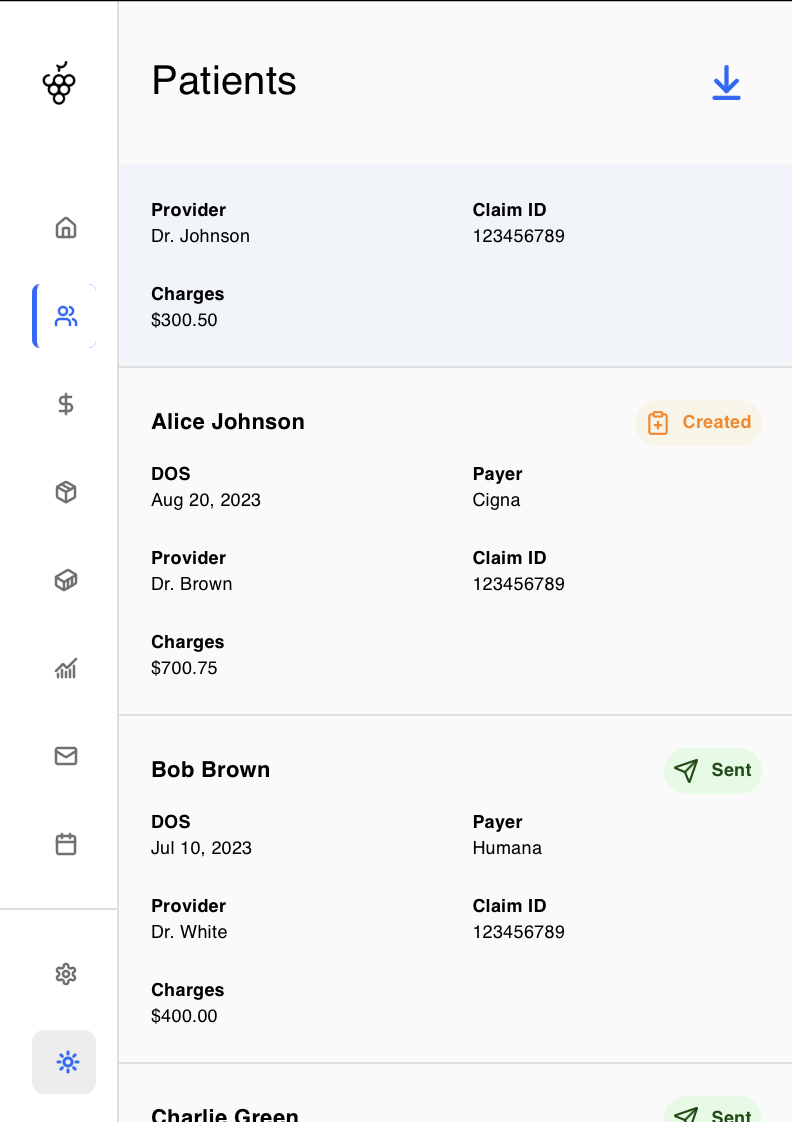Open the dollar sign billing section
This screenshot has width=792, height=1122.
[x=66, y=404]
